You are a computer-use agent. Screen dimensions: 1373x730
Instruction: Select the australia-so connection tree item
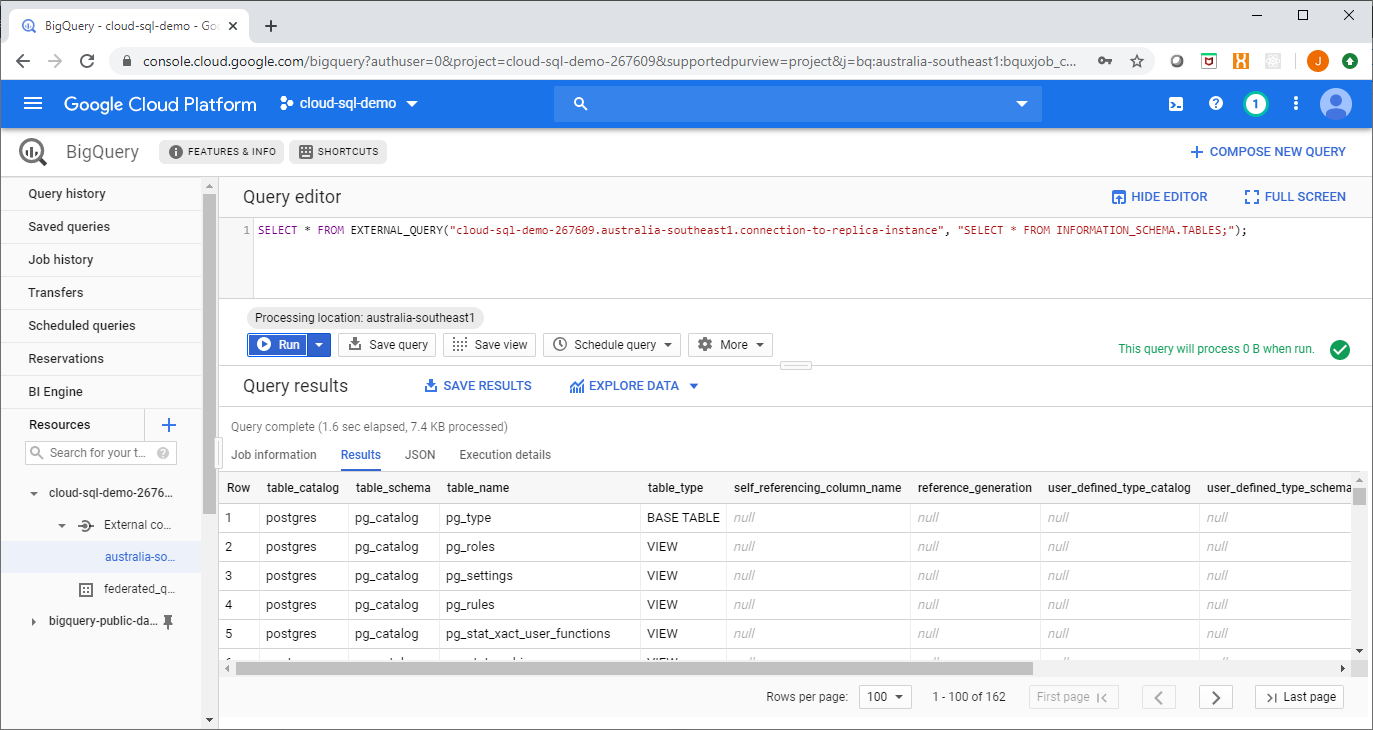click(101, 557)
